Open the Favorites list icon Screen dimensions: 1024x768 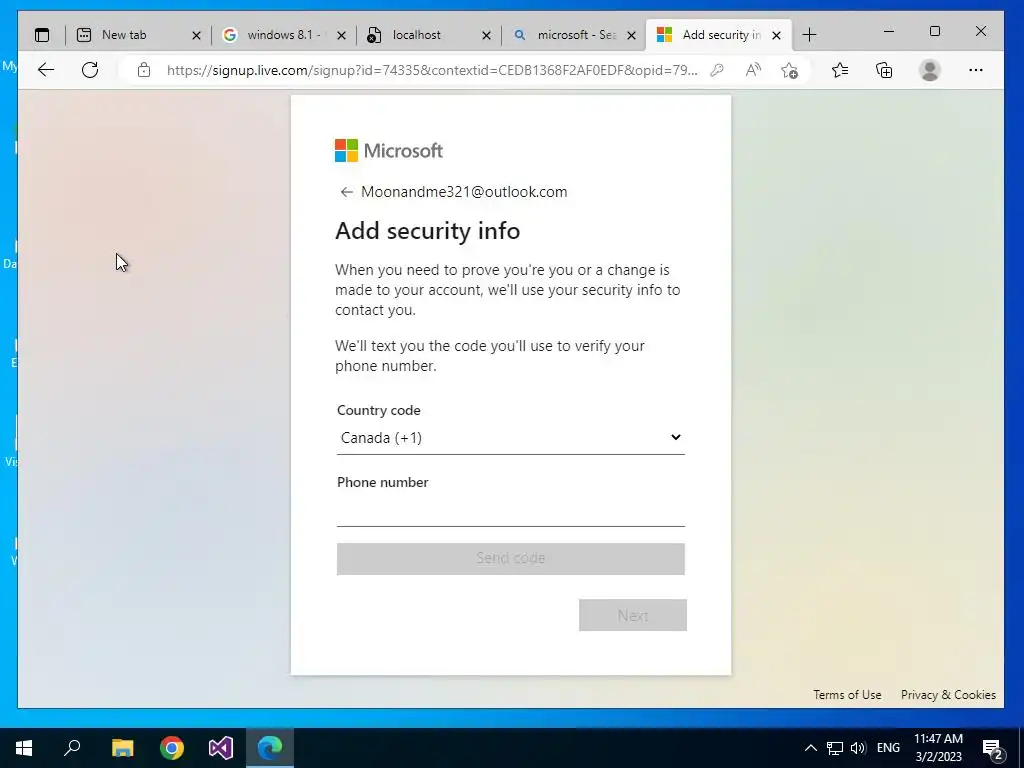tap(840, 70)
